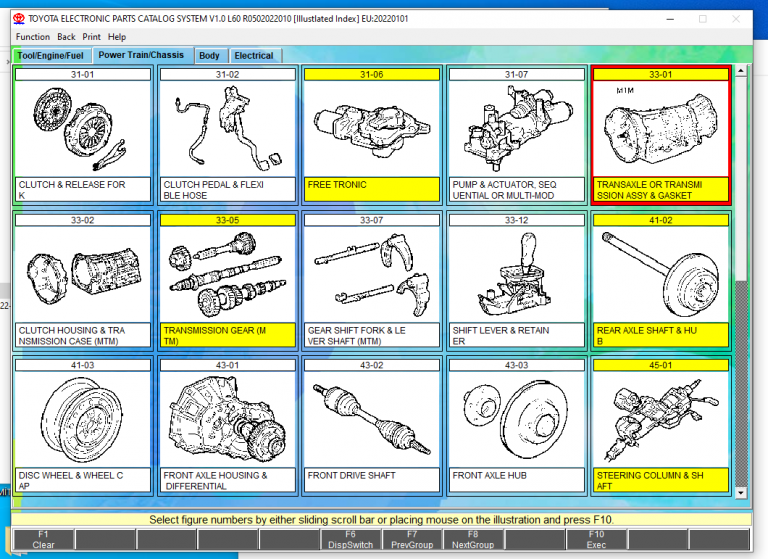Click the 33-01 figure number label
Screen dimensions: 768x559
[x=661, y=74]
